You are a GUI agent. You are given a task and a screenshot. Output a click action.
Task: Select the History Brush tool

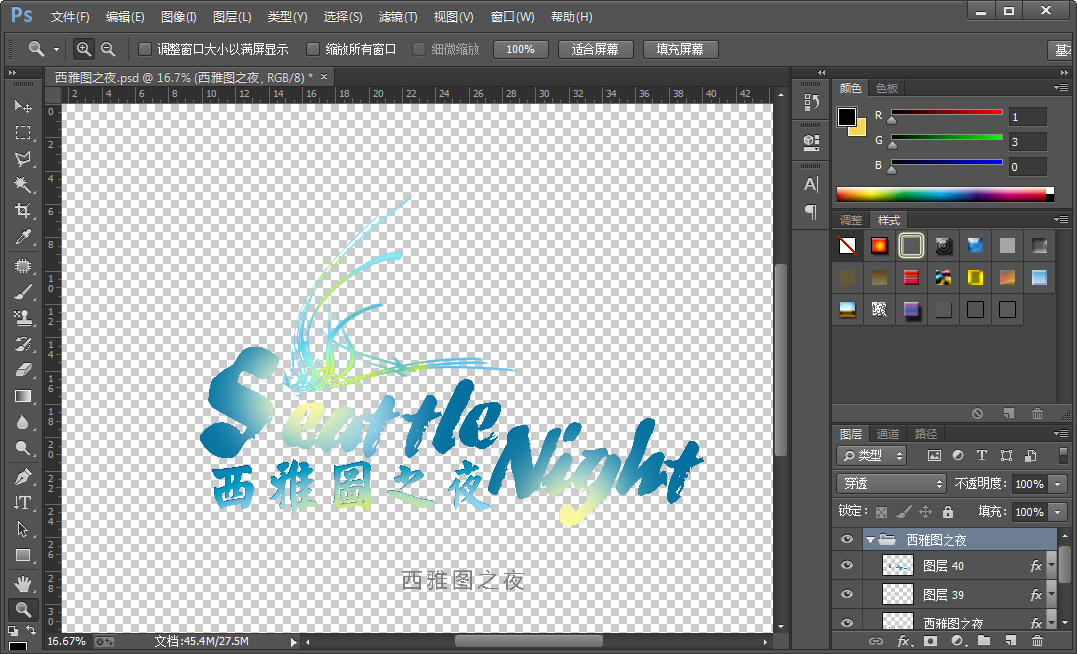point(23,343)
